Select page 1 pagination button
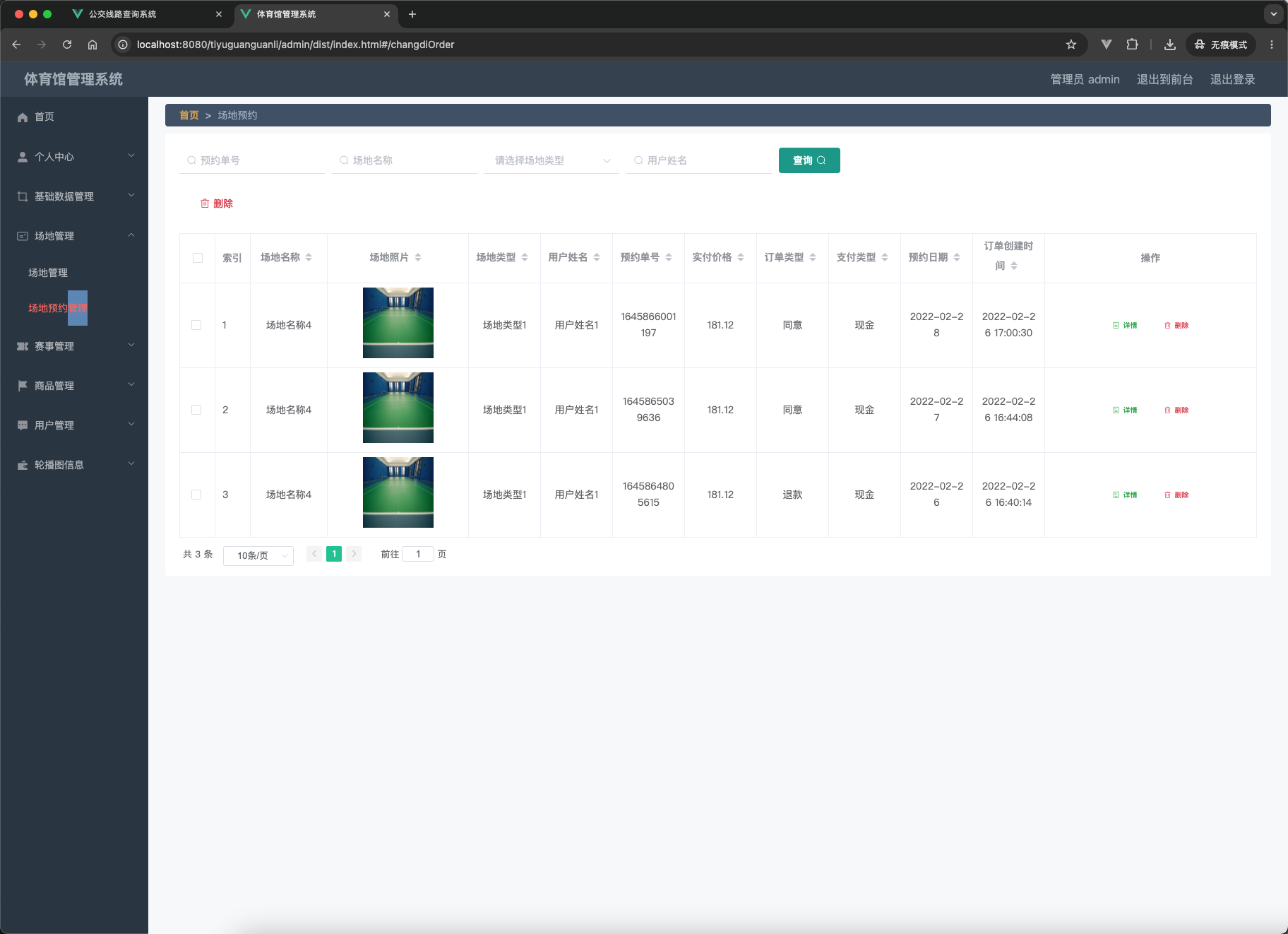This screenshot has width=1288, height=934. [334, 554]
